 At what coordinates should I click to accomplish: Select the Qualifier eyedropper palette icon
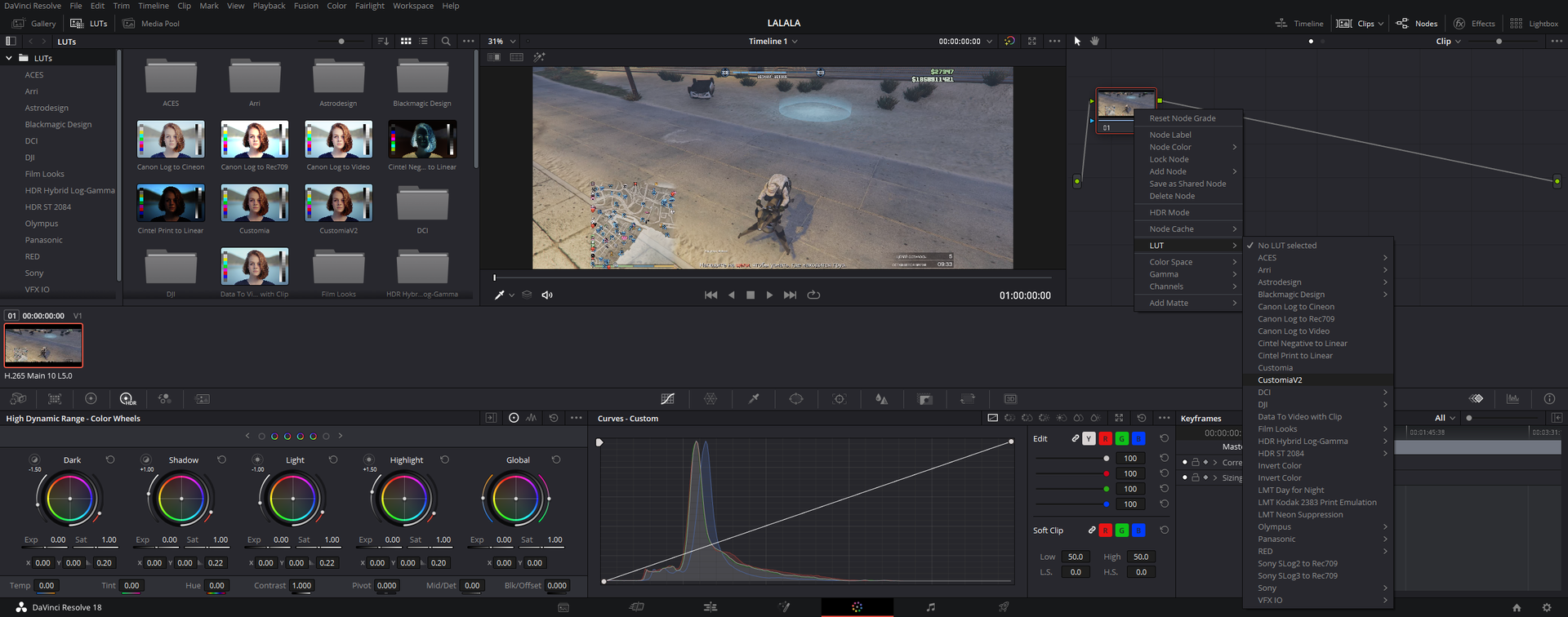754,399
